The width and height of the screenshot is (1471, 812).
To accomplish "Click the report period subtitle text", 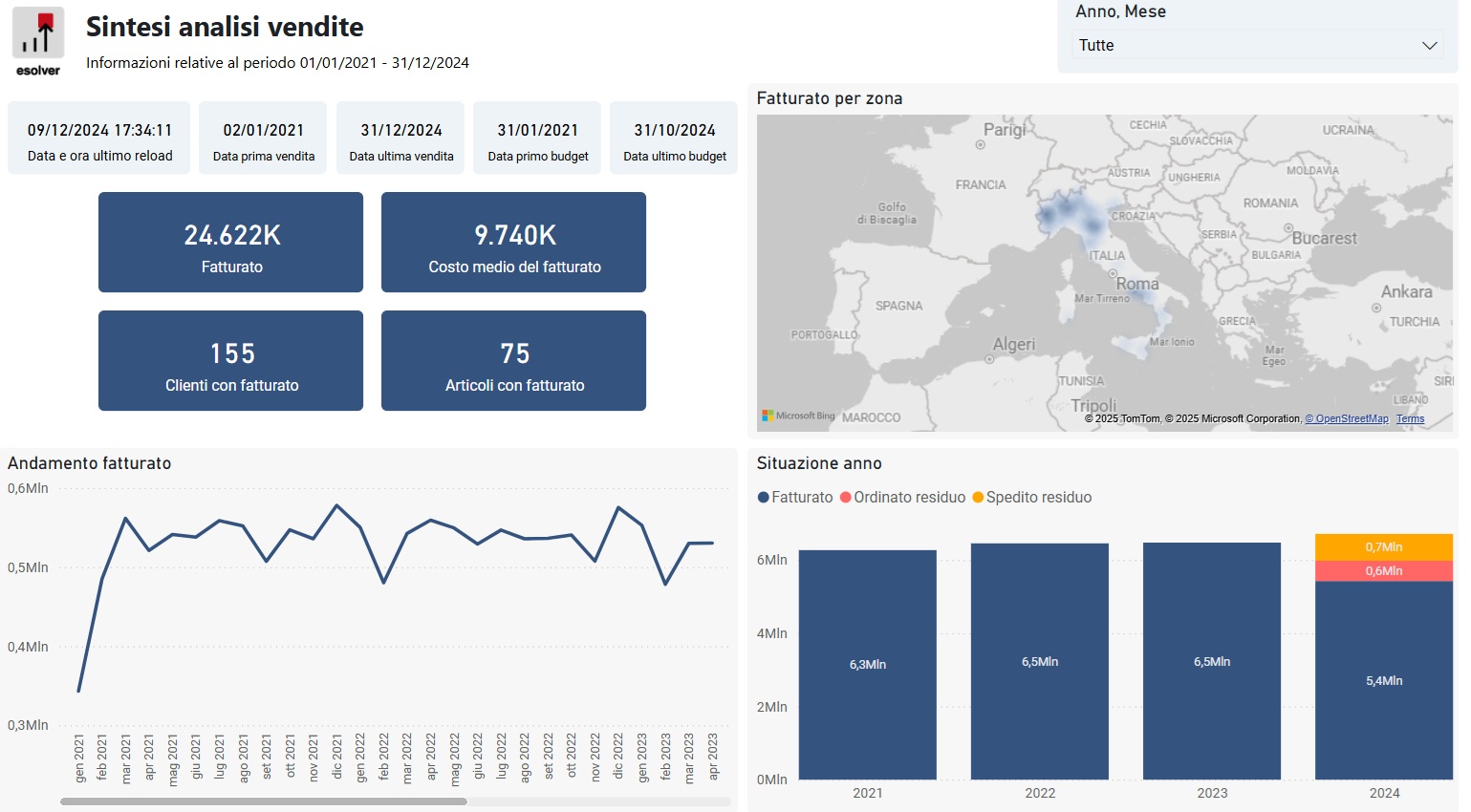I will point(277,63).
